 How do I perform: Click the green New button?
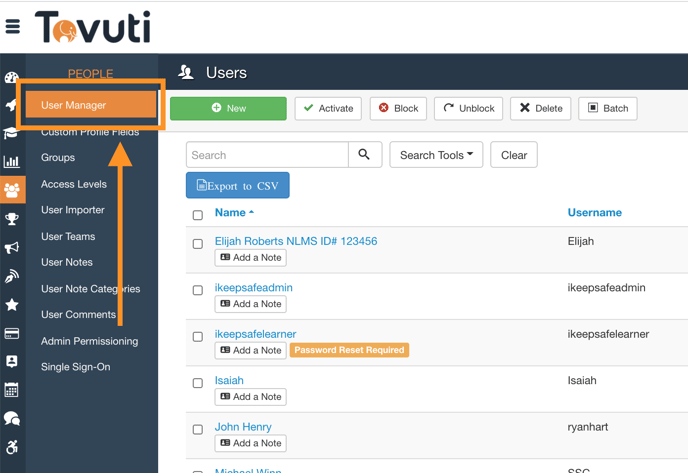pyautogui.click(x=228, y=108)
